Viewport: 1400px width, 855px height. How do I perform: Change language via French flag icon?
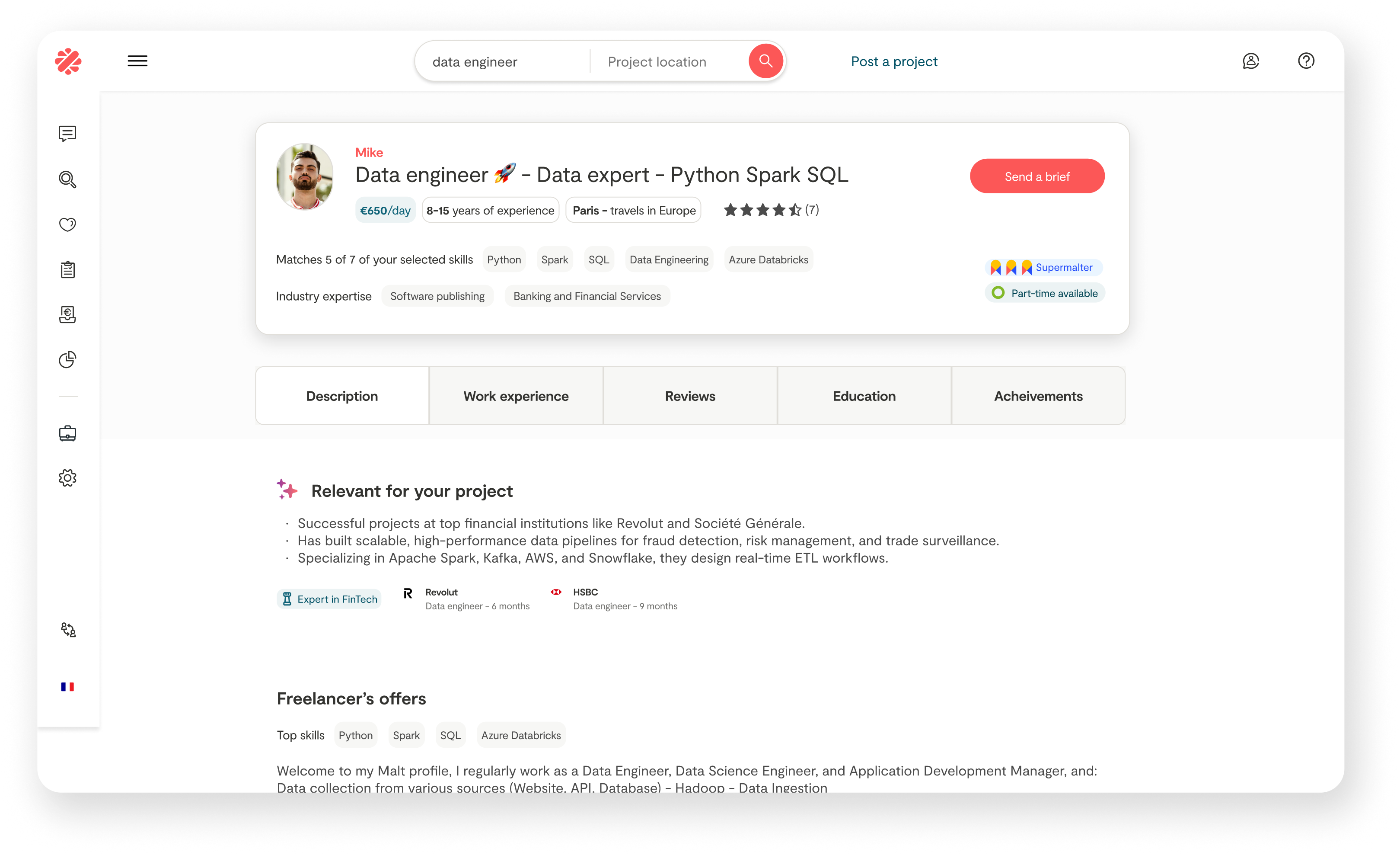coord(67,687)
